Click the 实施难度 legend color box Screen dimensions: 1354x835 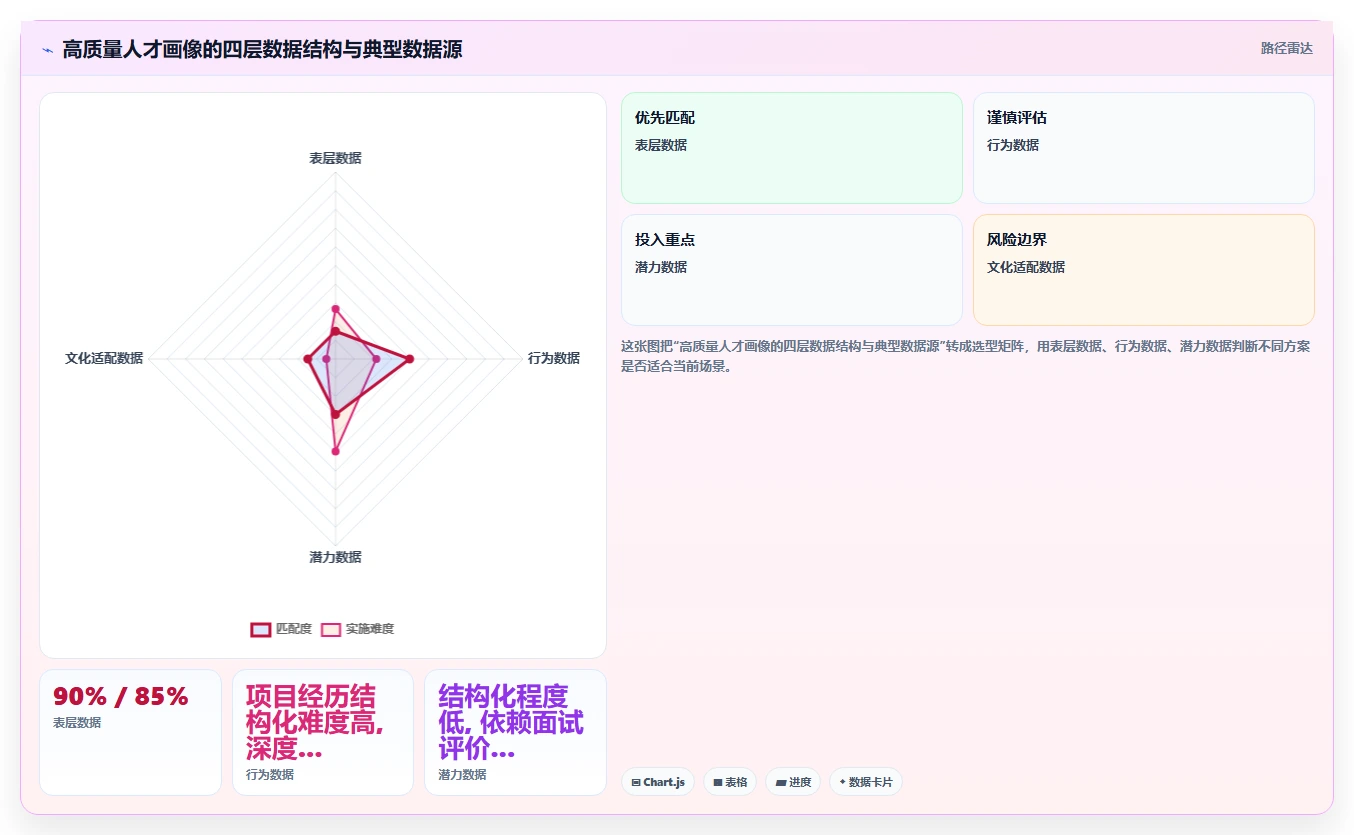point(331,629)
